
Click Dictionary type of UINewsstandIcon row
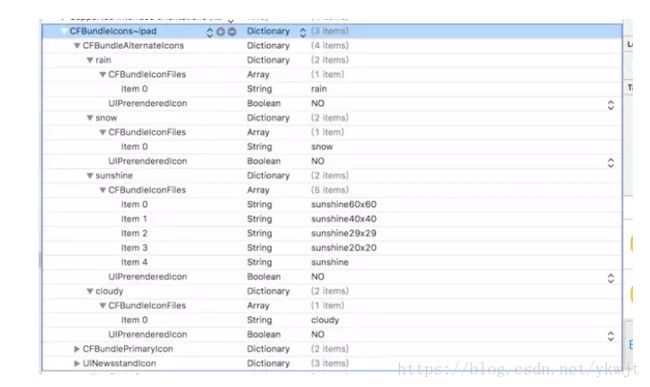coord(268,363)
